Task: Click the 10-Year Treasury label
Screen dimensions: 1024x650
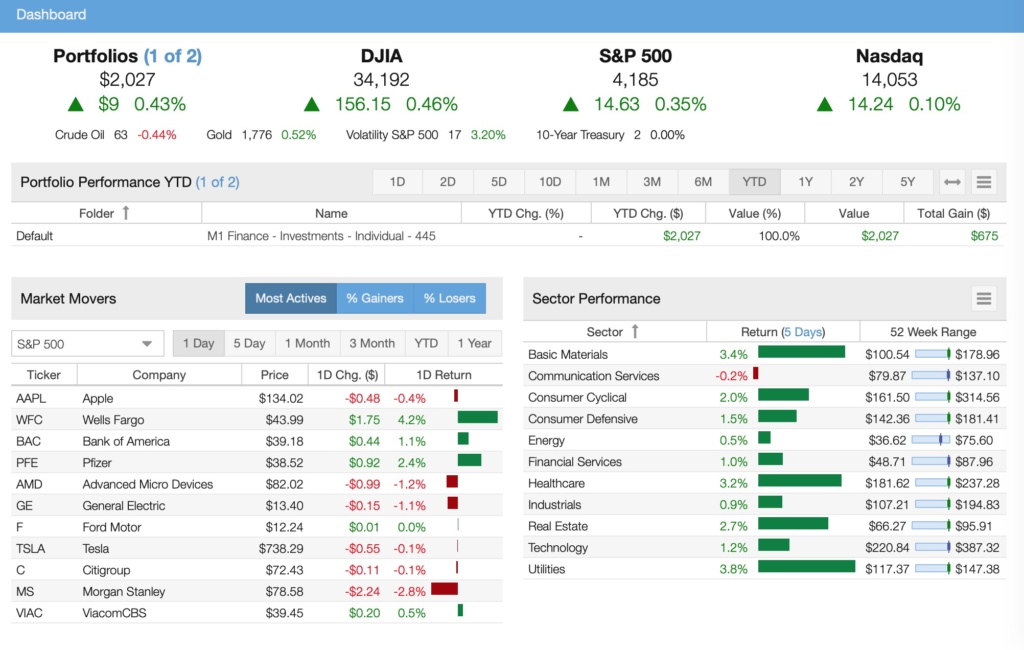Action: coord(580,135)
